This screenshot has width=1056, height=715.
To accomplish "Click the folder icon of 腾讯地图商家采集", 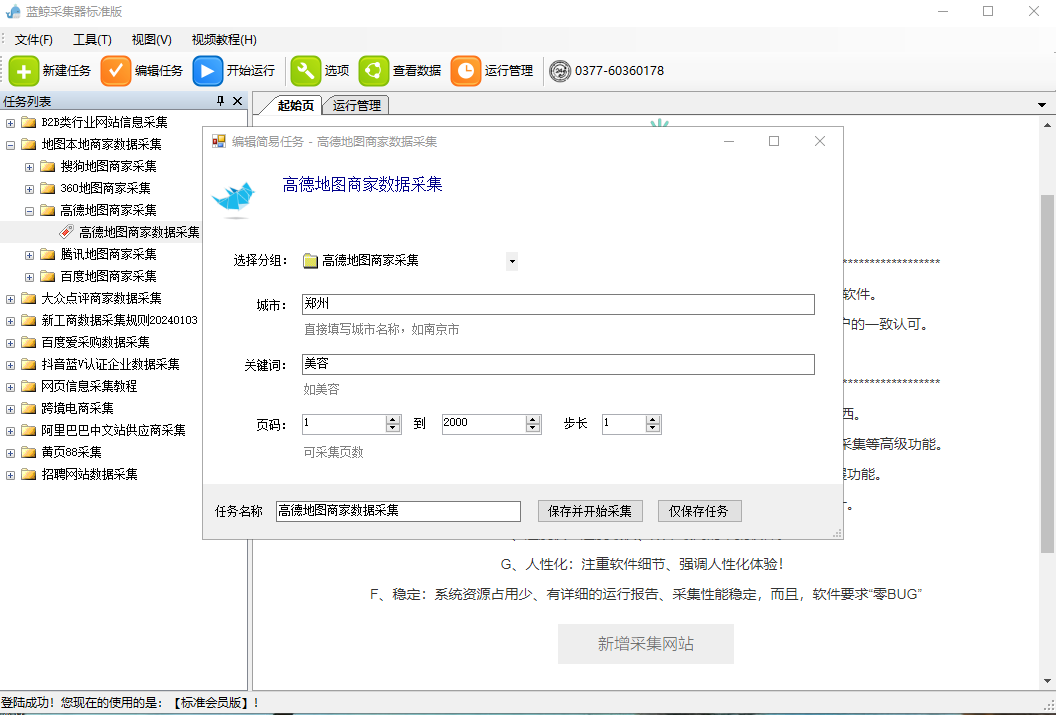I will (47, 254).
